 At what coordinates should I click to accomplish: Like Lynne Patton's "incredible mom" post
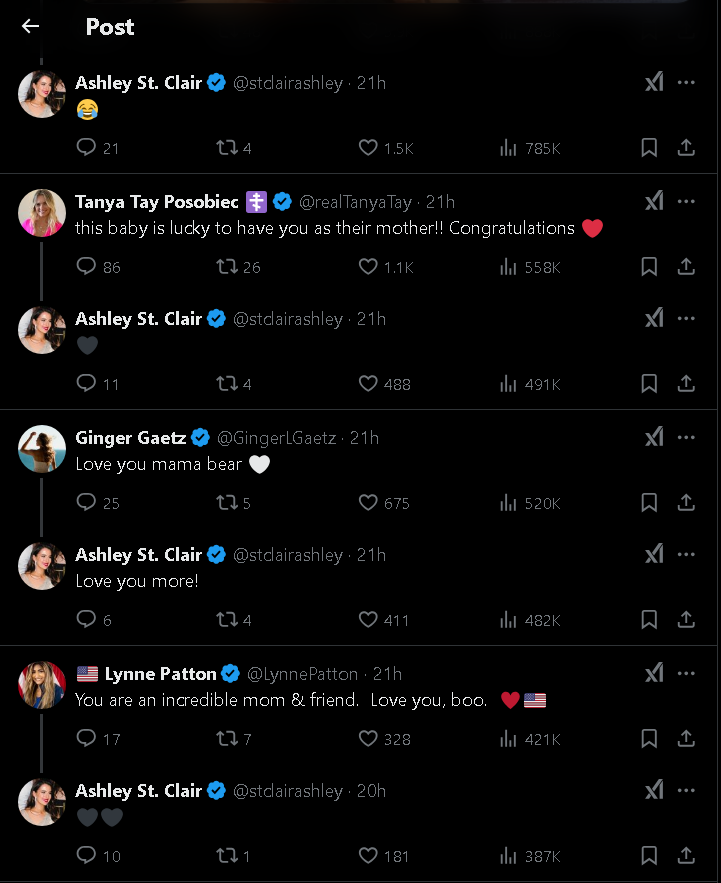(x=368, y=739)
